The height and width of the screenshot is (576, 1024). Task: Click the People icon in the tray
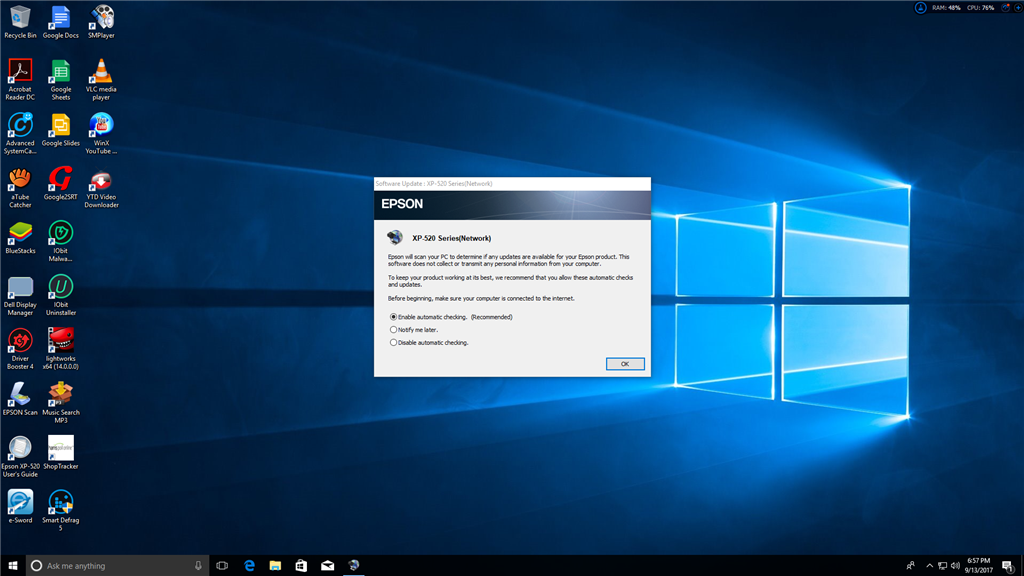(x=910, y=566)
